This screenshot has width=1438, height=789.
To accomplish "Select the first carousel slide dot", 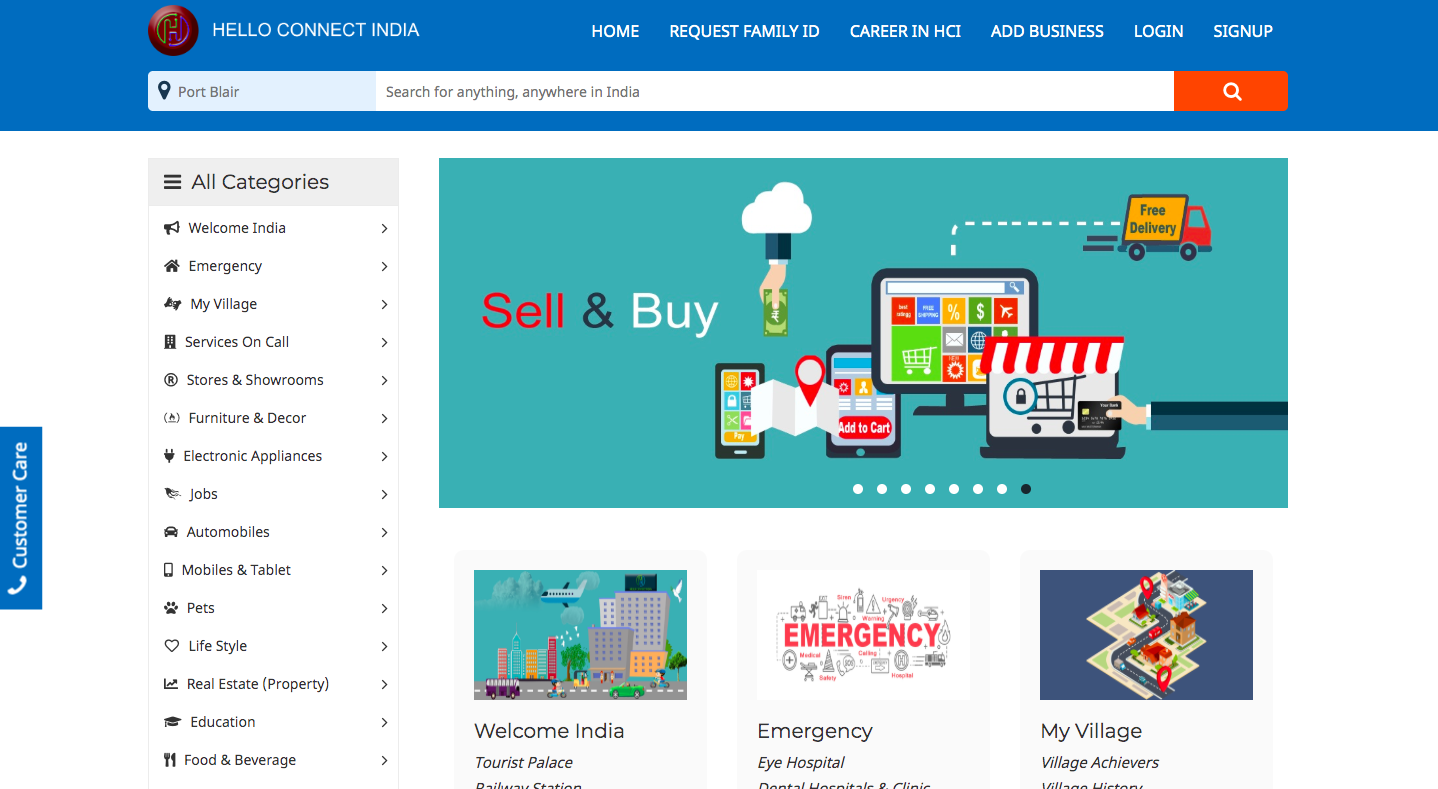I will (x=858, y=489).
